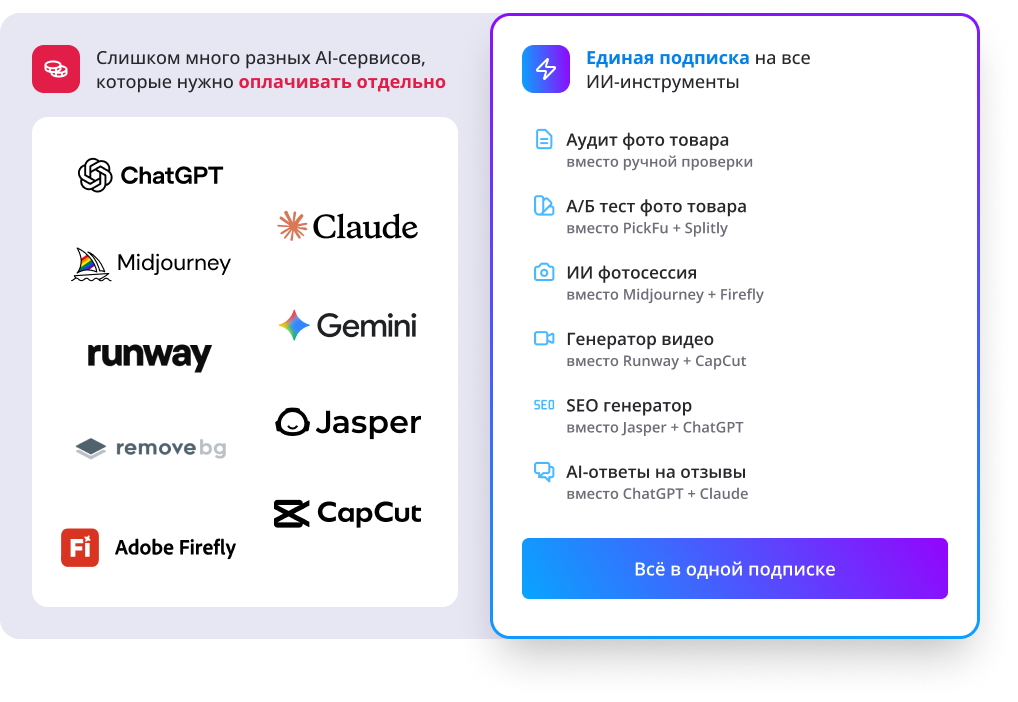1018x702 pixels.
Task: Click the SEO icon beside SEO генератор
Action: tap(544, 405)
